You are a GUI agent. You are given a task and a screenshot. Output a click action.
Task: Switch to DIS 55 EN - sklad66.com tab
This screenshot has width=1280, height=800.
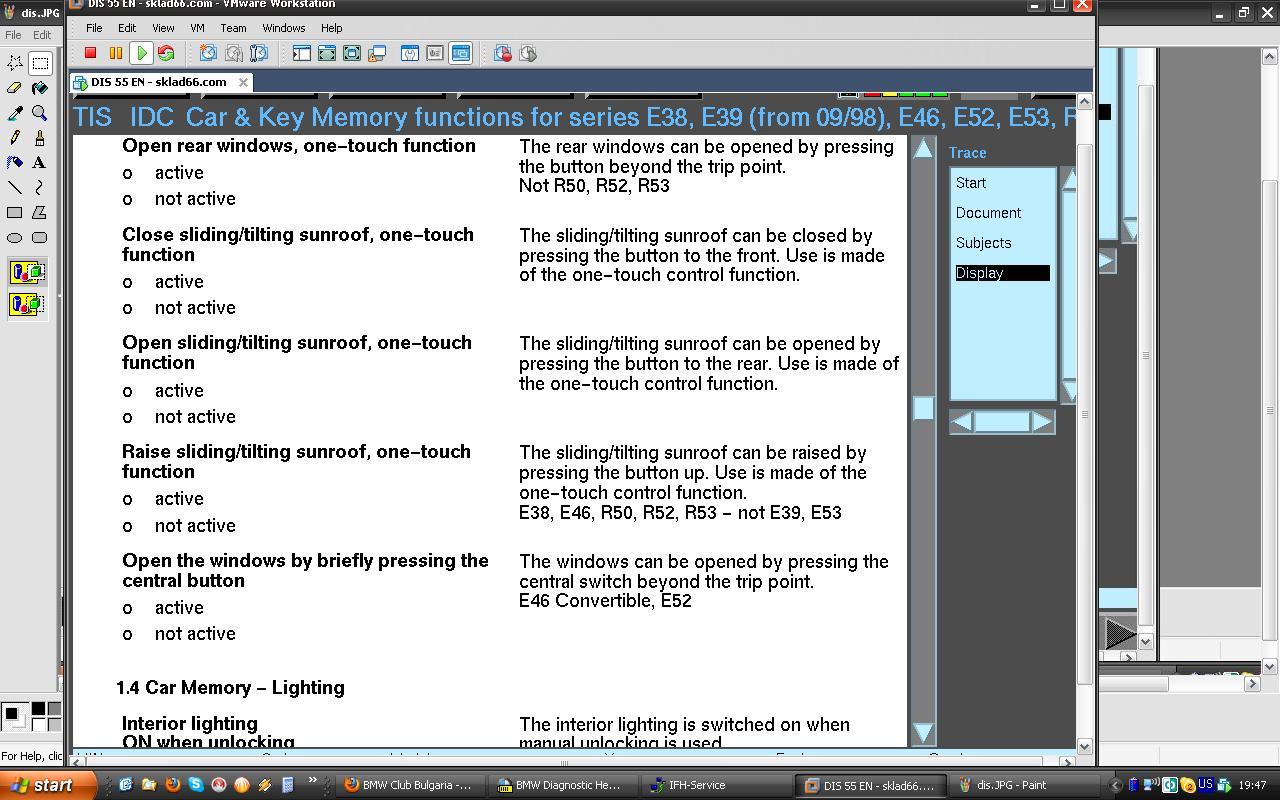tap(159, 82)
